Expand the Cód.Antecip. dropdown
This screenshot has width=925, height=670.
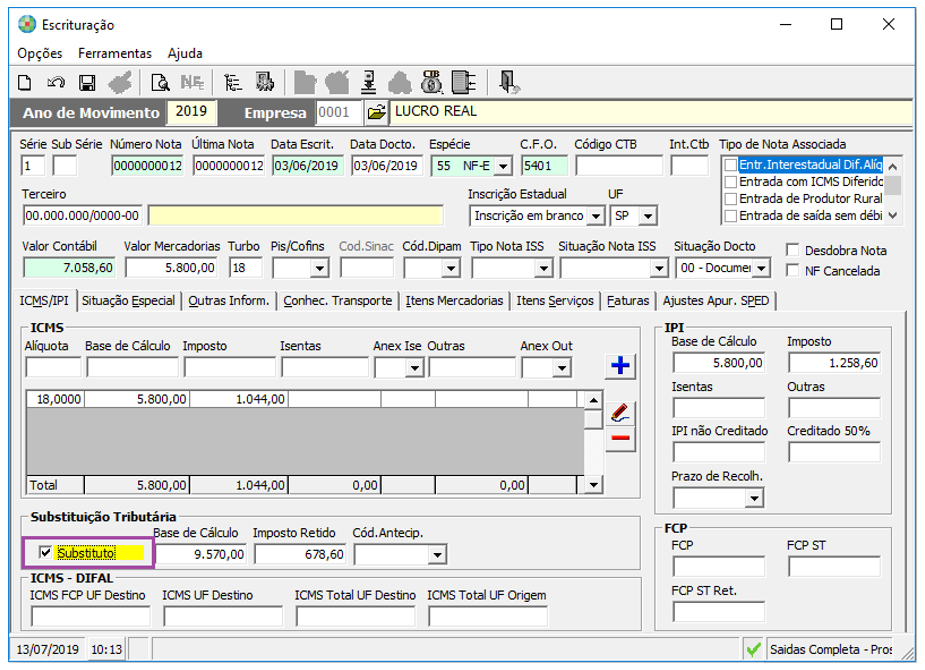click(x=436, y=554)
